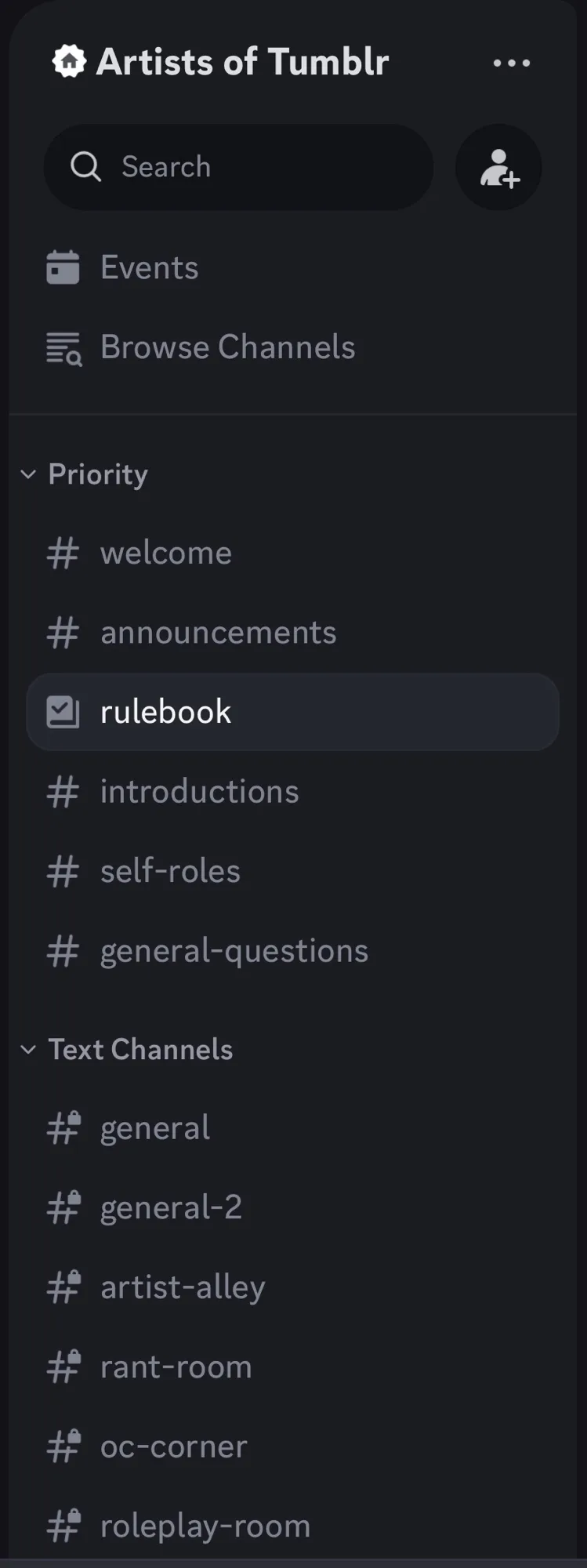587x1568 pixels.
Task: Select the roleplay-room channel
Action: pos(293,1526)
